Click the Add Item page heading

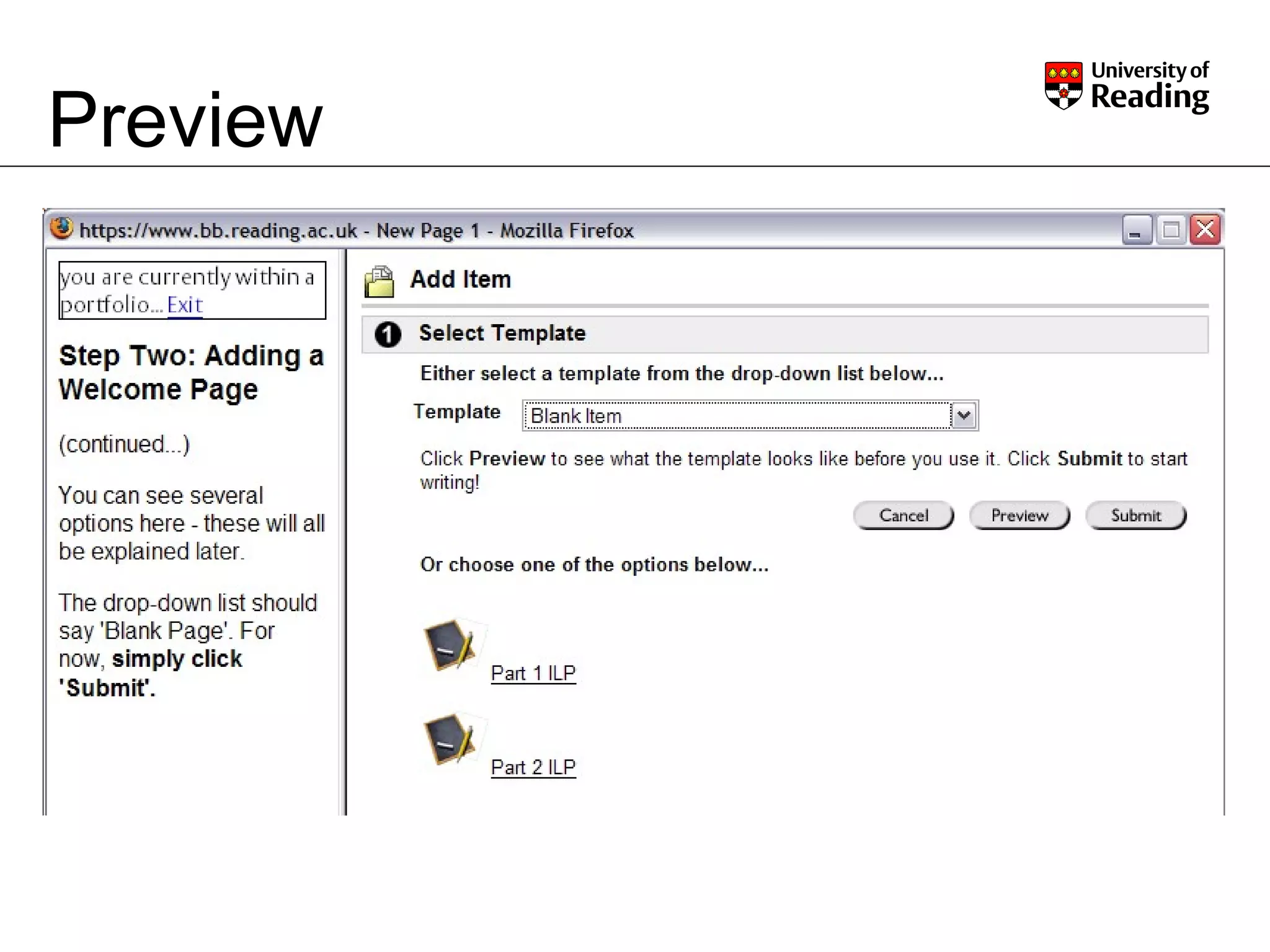(461, 280)
